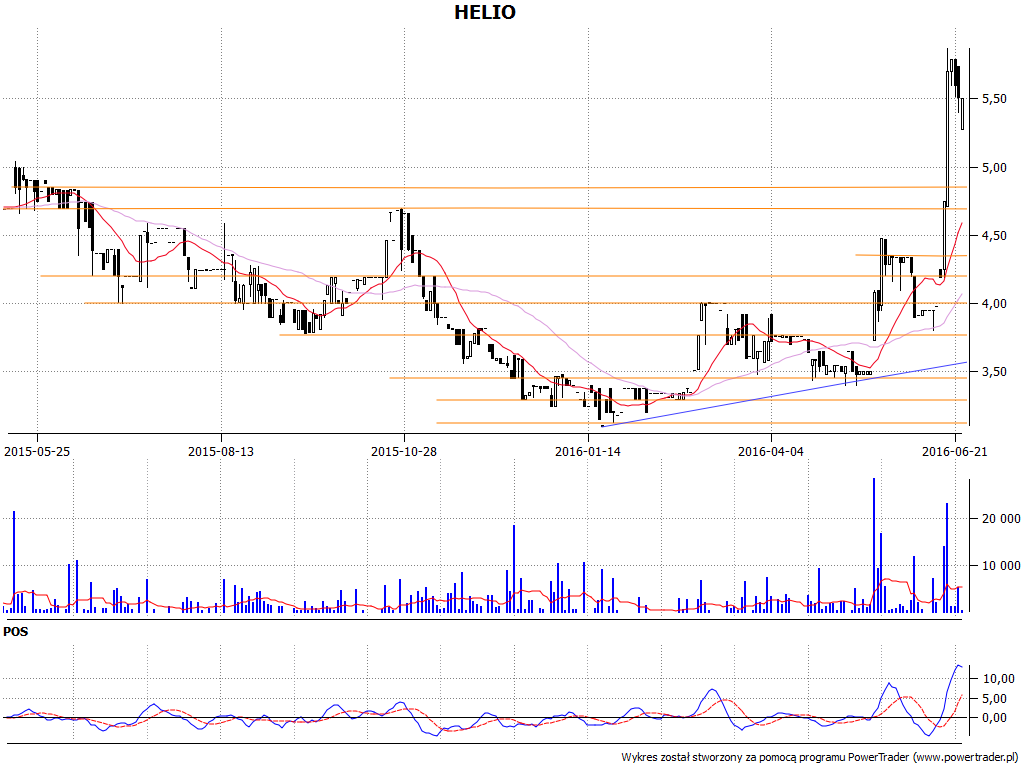Click the 5,00 price axis label

tap(994, 168)
